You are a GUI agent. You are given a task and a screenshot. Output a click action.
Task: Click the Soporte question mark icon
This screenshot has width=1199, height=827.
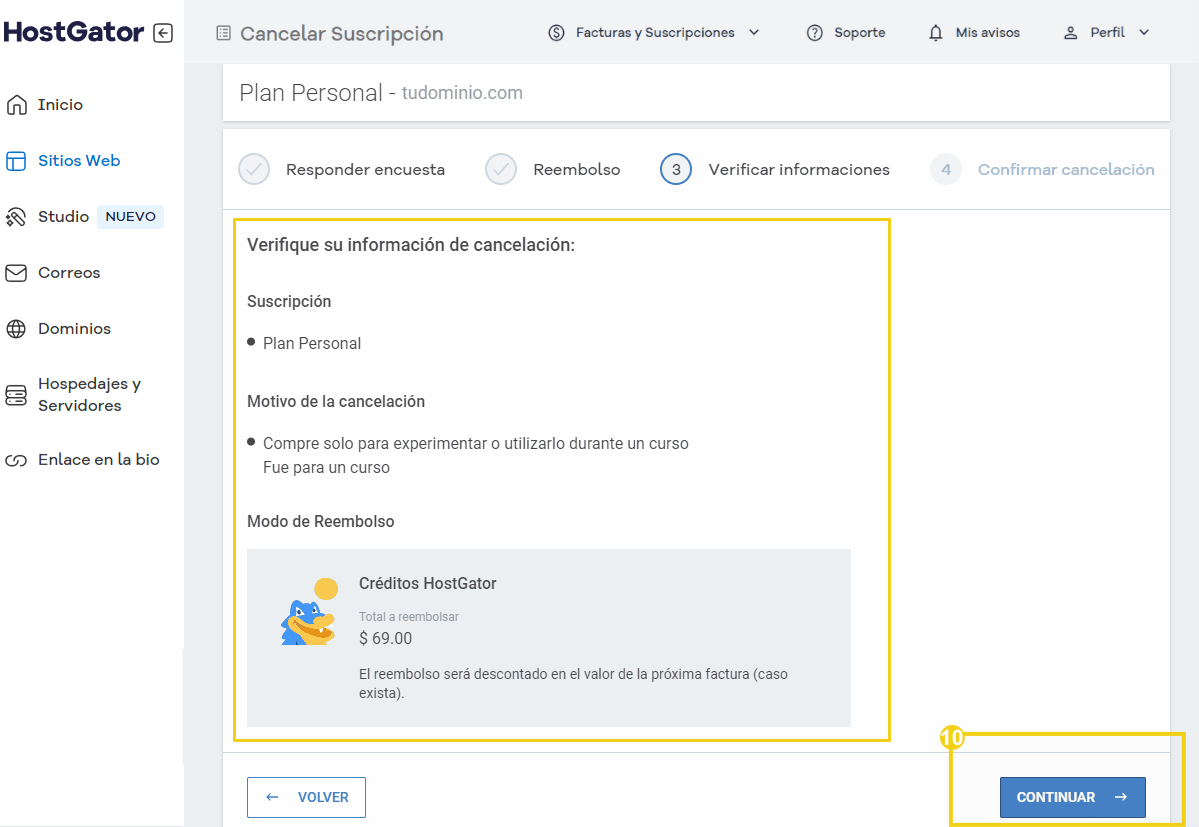click(x=815, y=33)
